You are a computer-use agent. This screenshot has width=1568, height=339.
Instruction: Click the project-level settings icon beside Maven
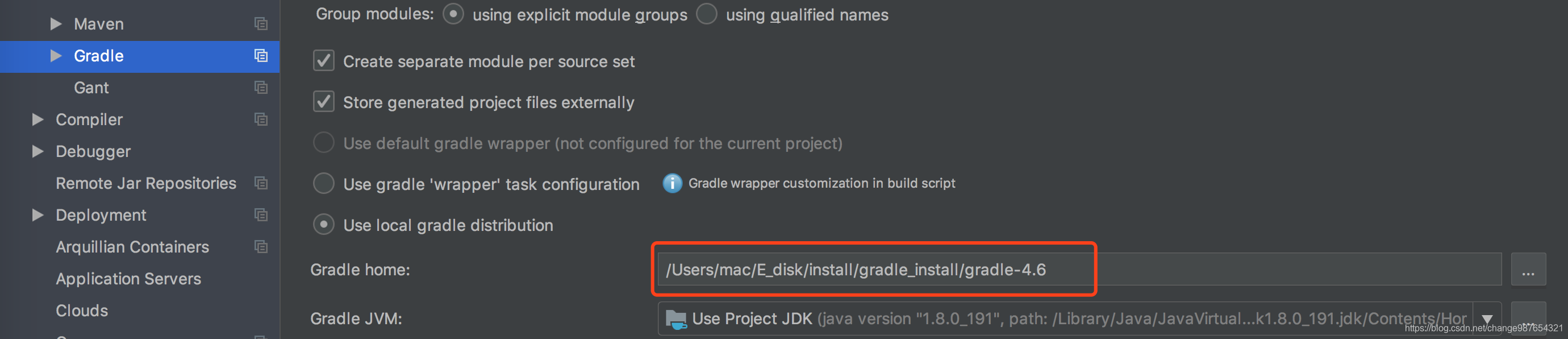click(261, 24)
